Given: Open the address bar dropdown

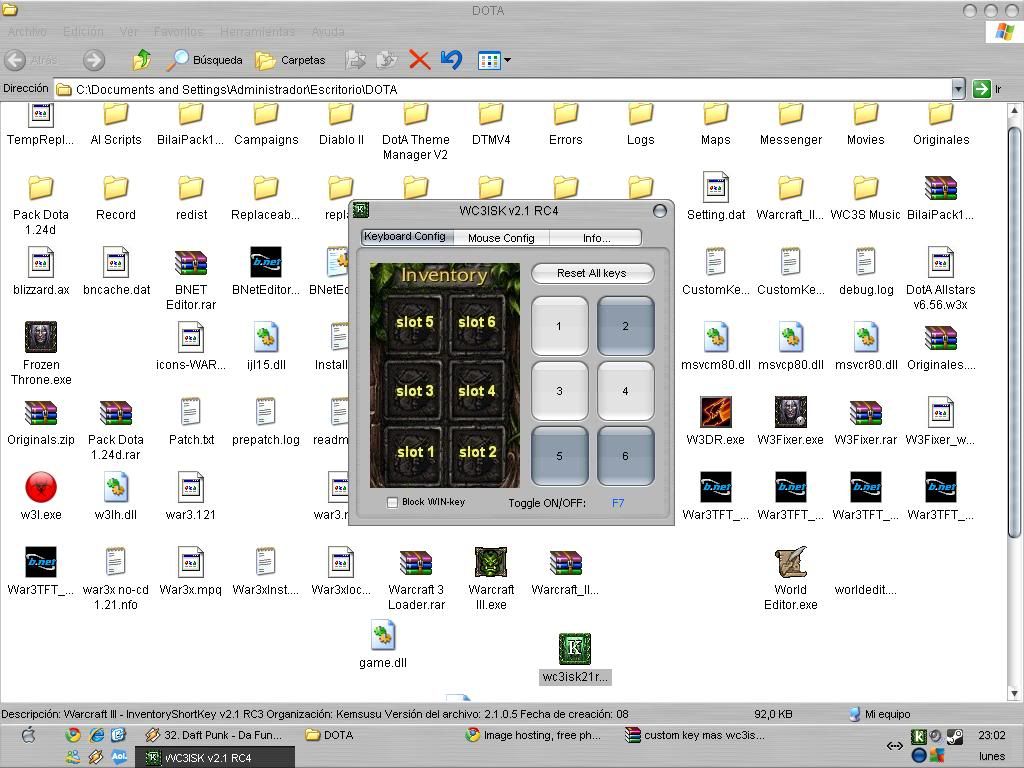Looking at the screenshot, I should [x=958, y=89].
